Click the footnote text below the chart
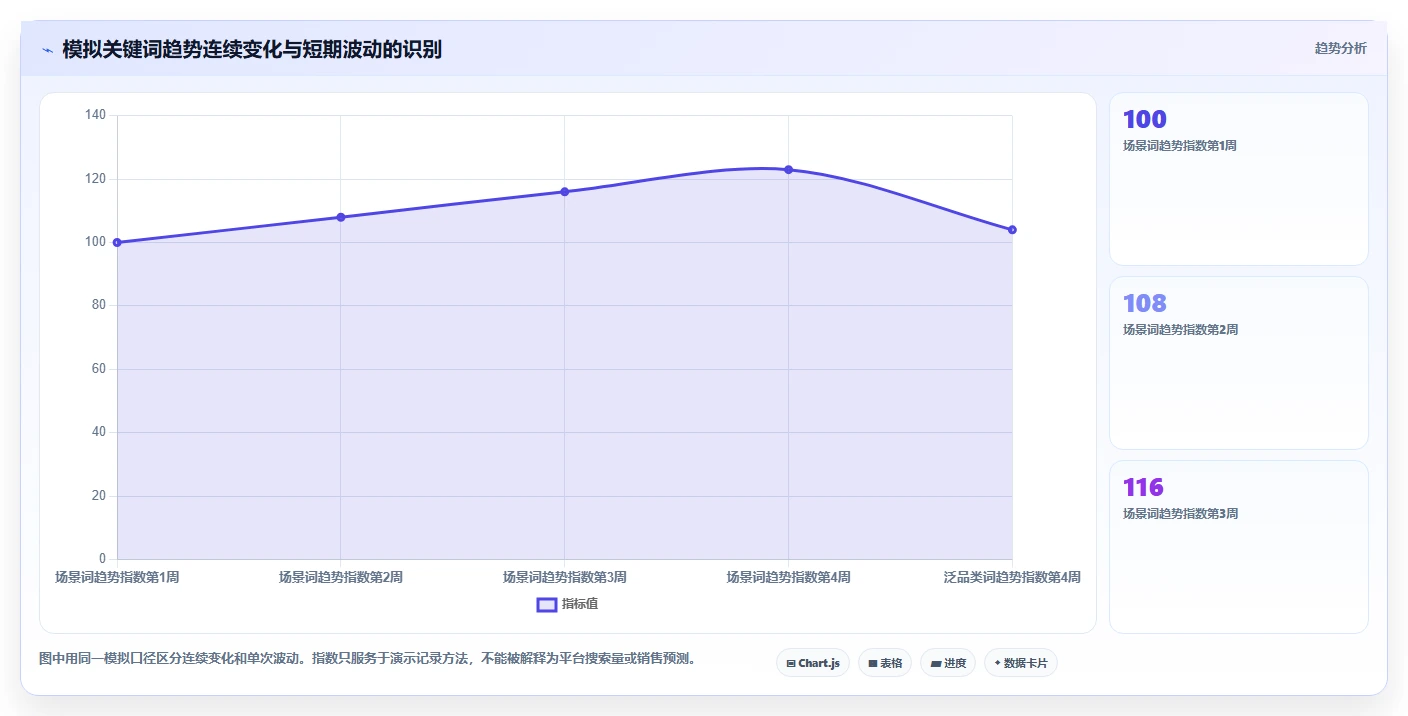 [x=367, y=659]
